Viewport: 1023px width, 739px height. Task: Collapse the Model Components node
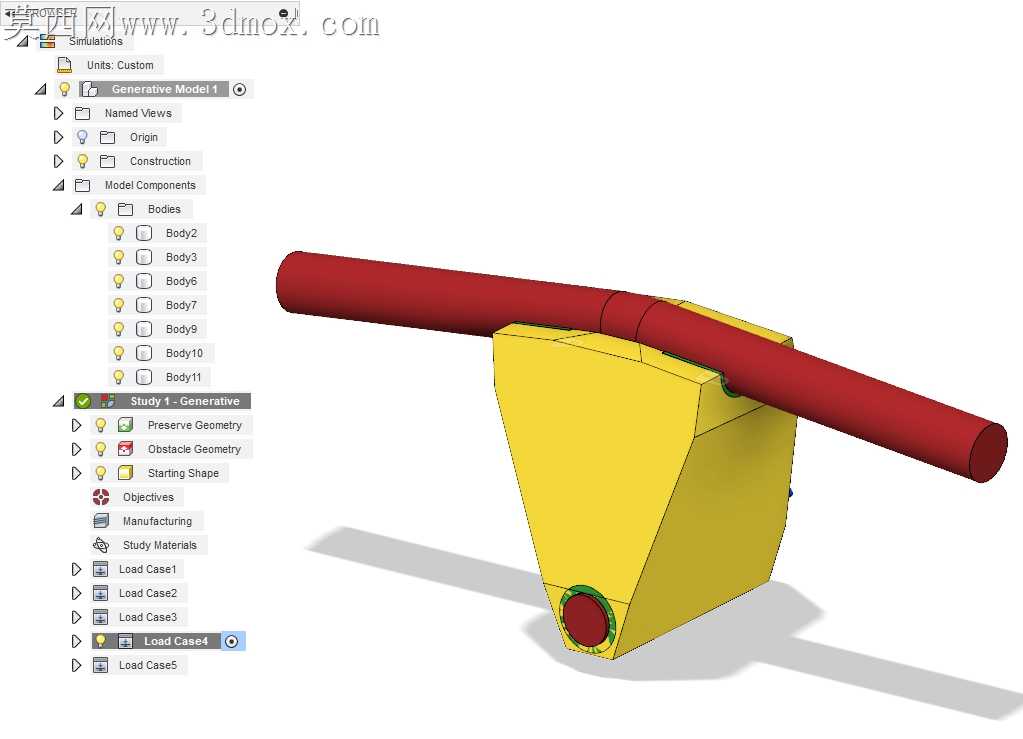pyautogui.click(x=59, y=185)
